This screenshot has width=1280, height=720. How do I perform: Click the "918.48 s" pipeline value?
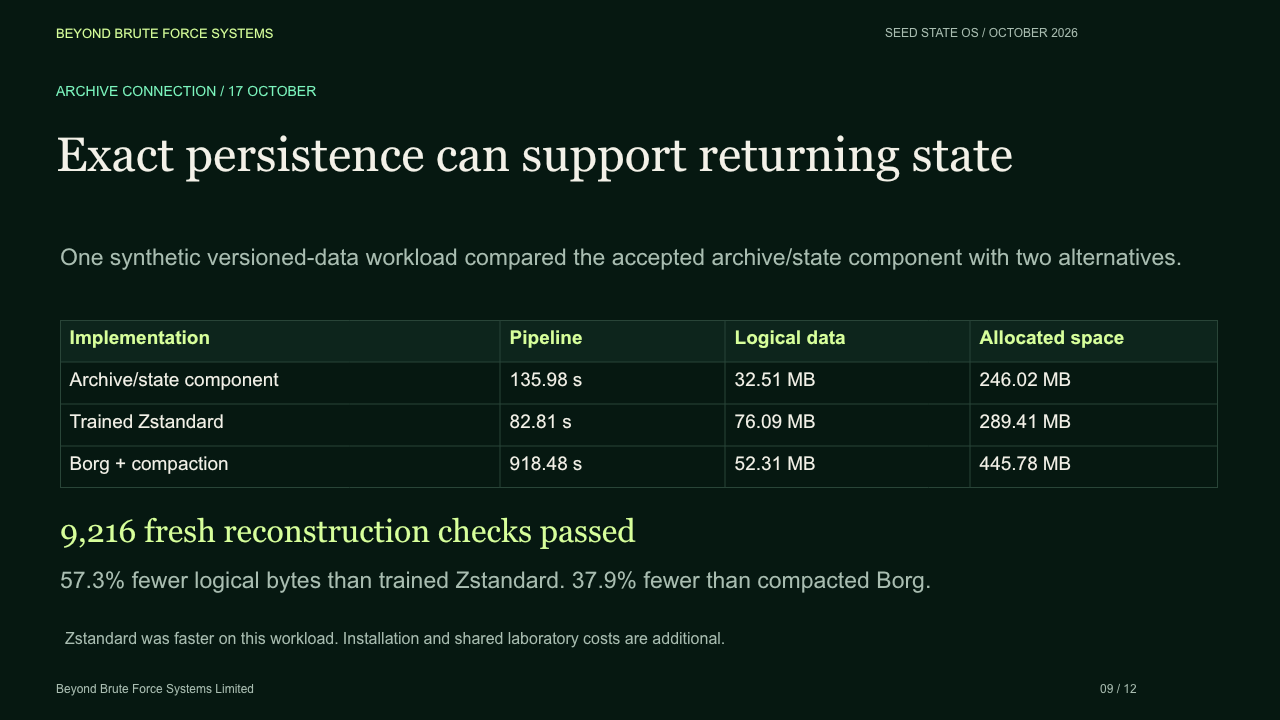pos(612,467)
